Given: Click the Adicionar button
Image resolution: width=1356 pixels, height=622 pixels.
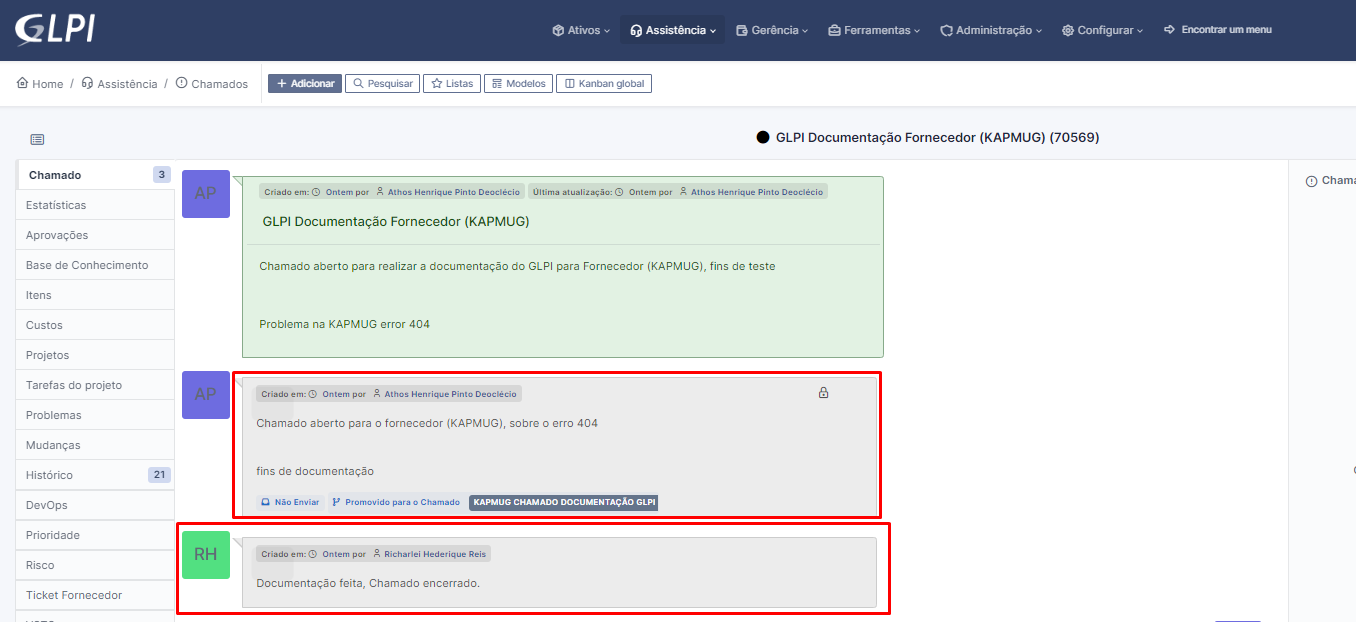Looking at the screenshot, I should click(305, 84).
